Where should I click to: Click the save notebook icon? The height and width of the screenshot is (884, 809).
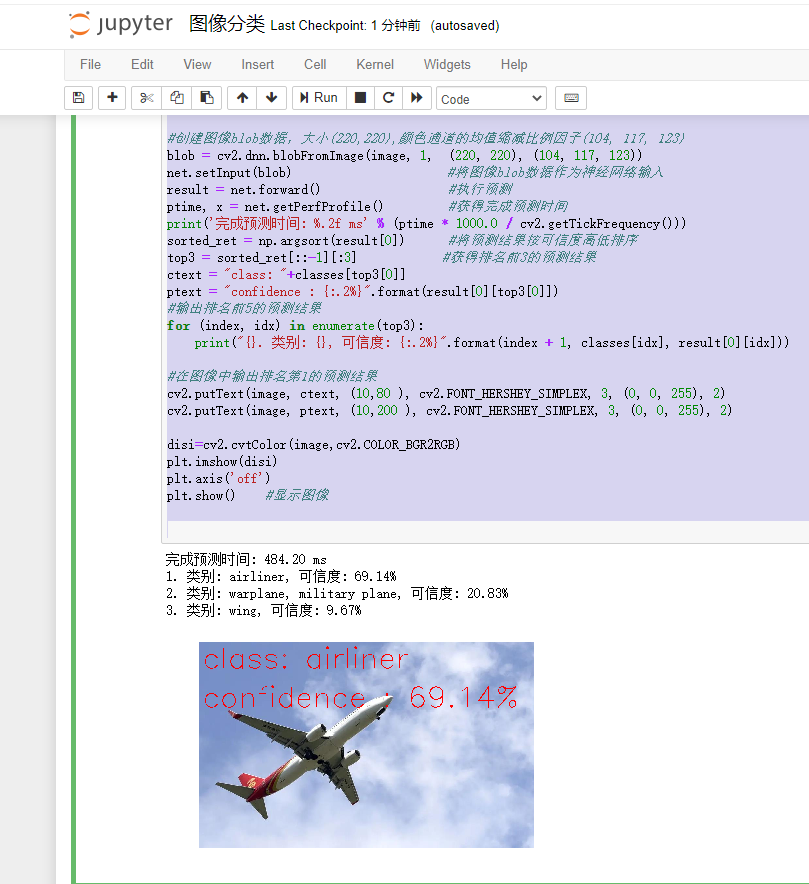point(79,97)
